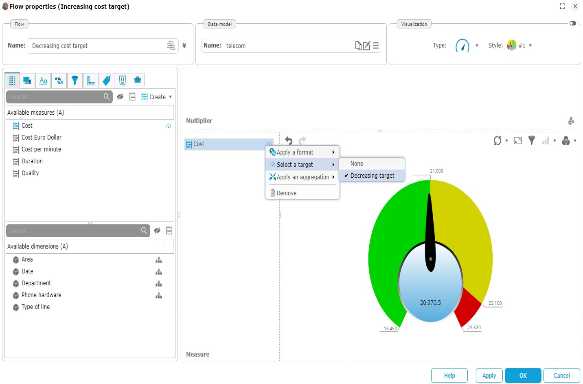Image resolution: width=583 pixels, height=384 pixels.
Task: Toggle measures visibility eye icon
Action: (x=120, y=97)
